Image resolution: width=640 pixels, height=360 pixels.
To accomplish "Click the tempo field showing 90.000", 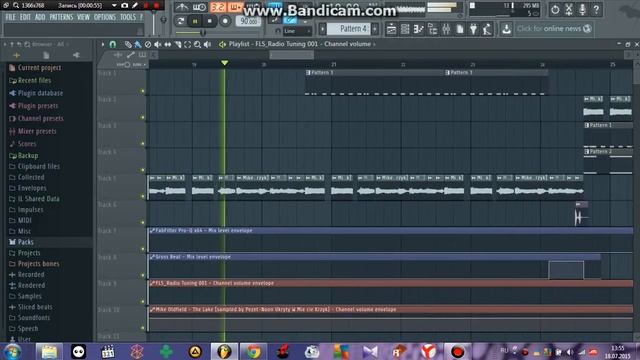I will [x=249, y=21].
